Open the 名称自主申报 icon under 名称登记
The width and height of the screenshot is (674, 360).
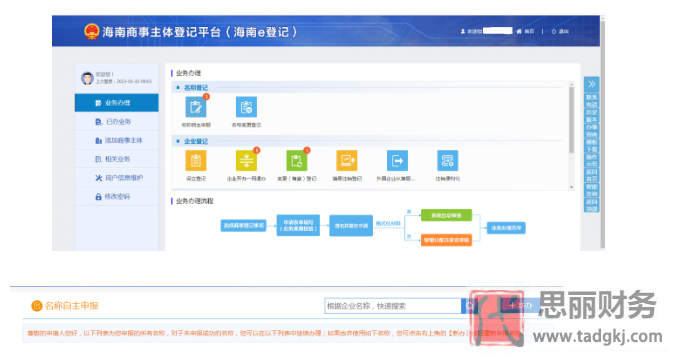click(x=196, y=107)
